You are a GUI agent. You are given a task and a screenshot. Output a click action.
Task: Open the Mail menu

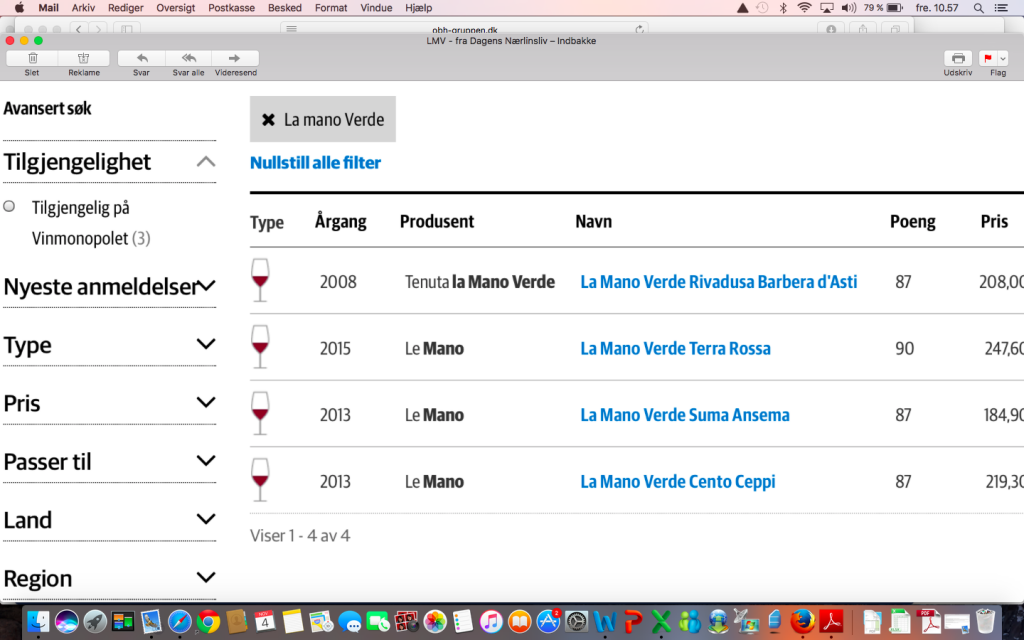[48, 8]
